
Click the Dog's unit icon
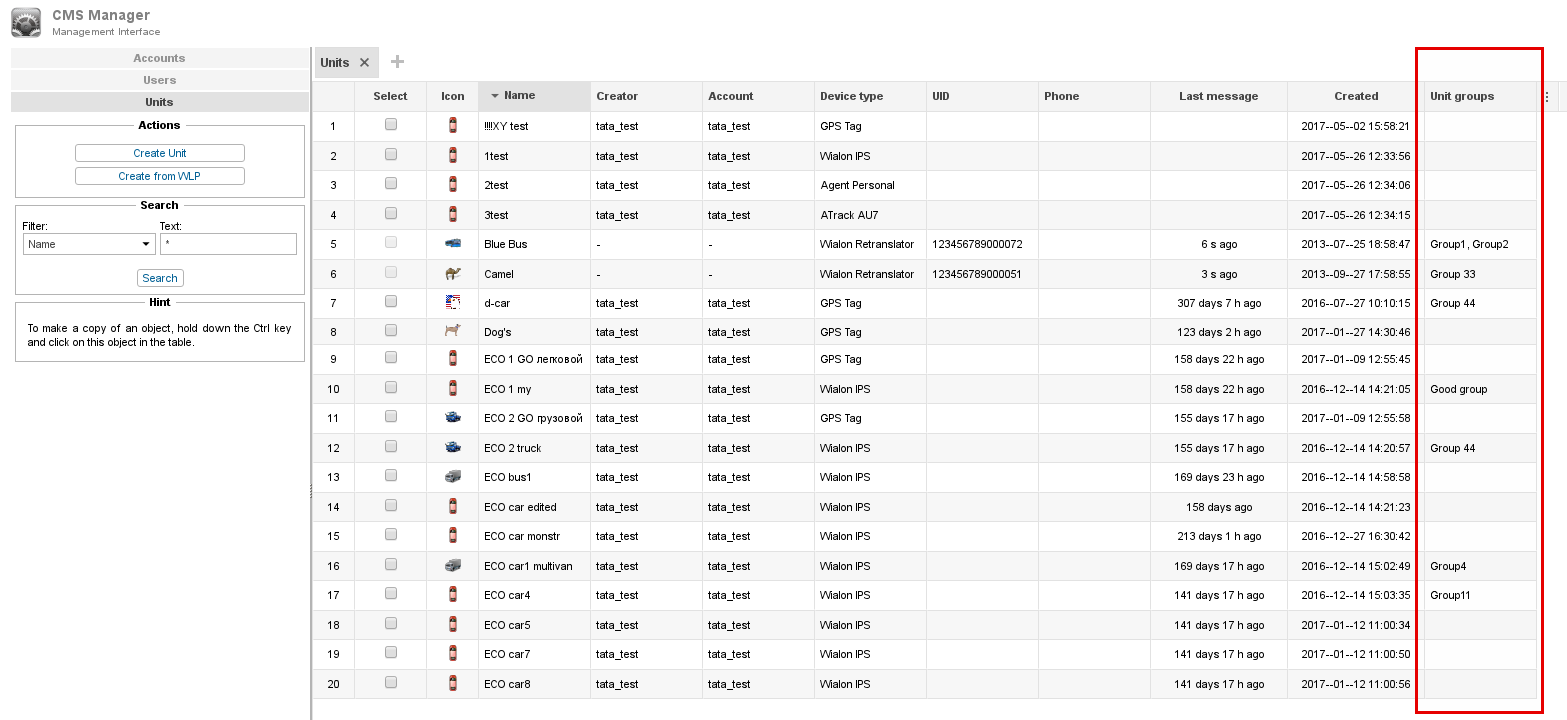pos(452,332)
